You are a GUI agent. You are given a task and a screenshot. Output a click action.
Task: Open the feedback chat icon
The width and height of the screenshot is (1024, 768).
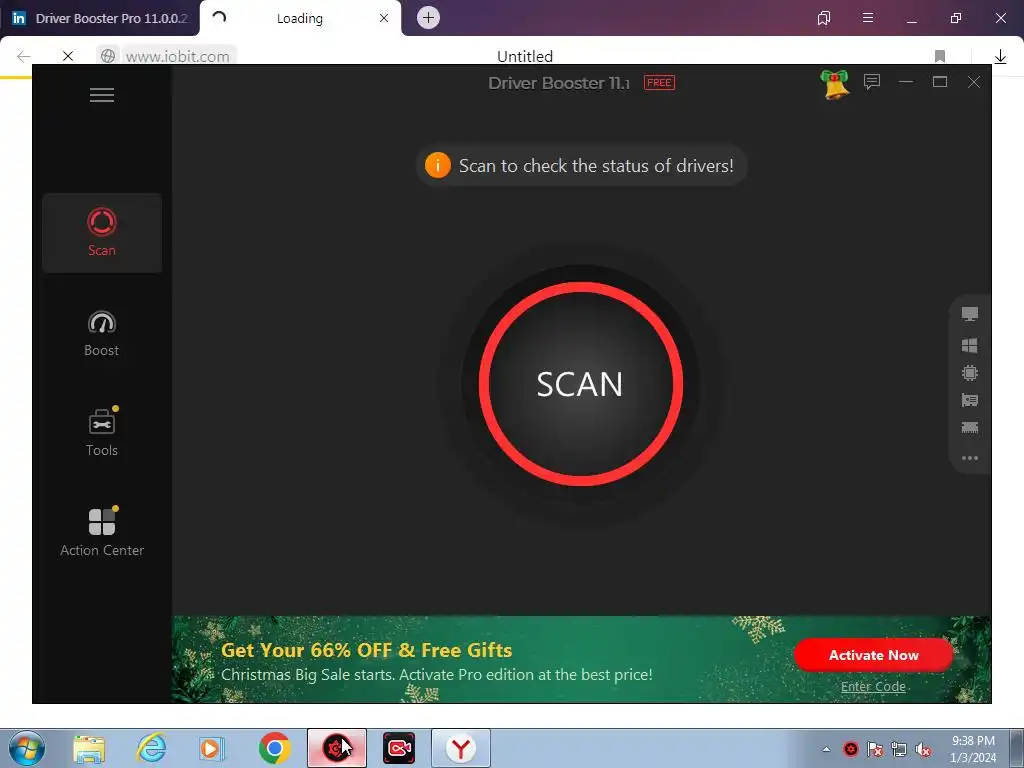pos(872,82)
